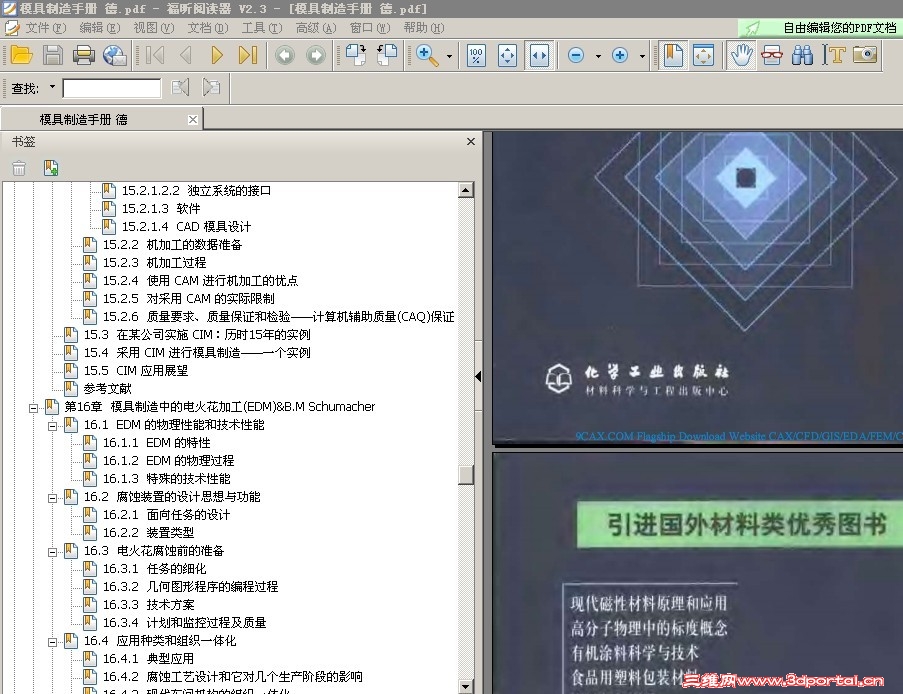Image resolution: width=903 pixels, height=694 pixels.
Task: Toggle full screen layout icon
Action: tap(704, 55)
